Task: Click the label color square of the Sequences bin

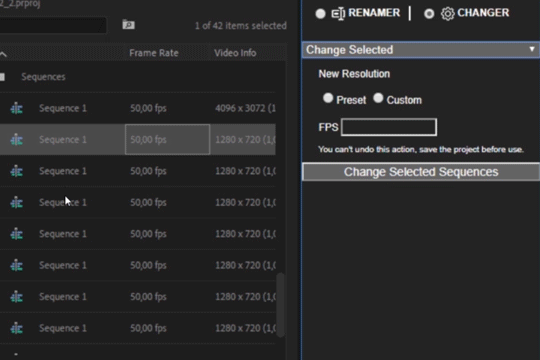Action: point(2,77)
